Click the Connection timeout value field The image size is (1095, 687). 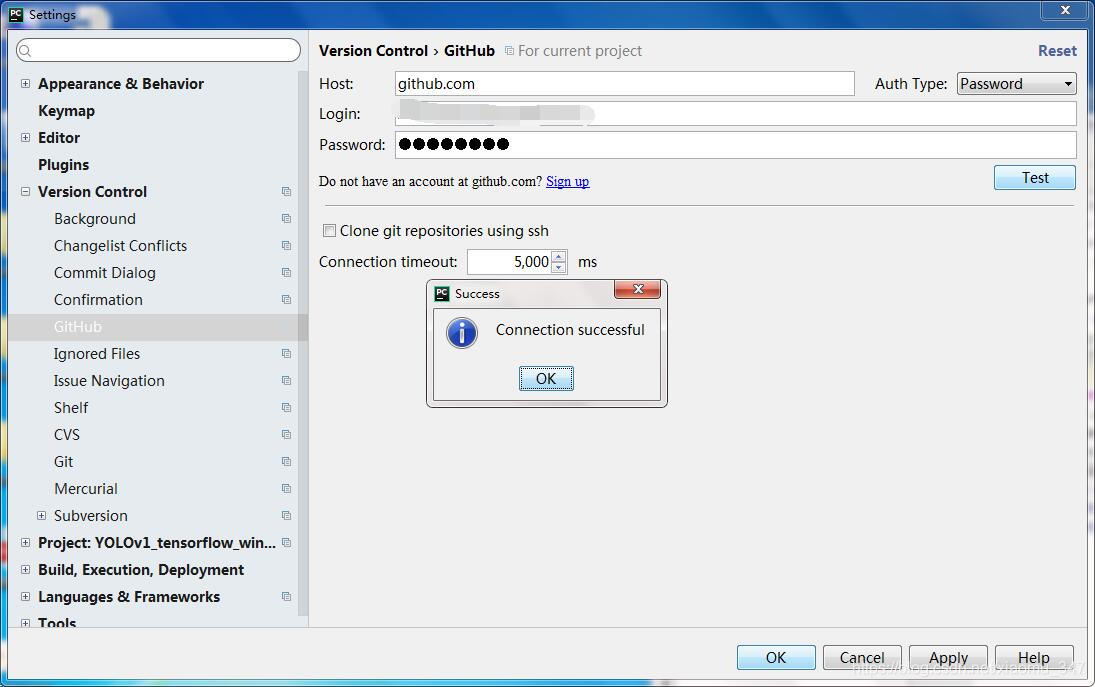[510, 262]
